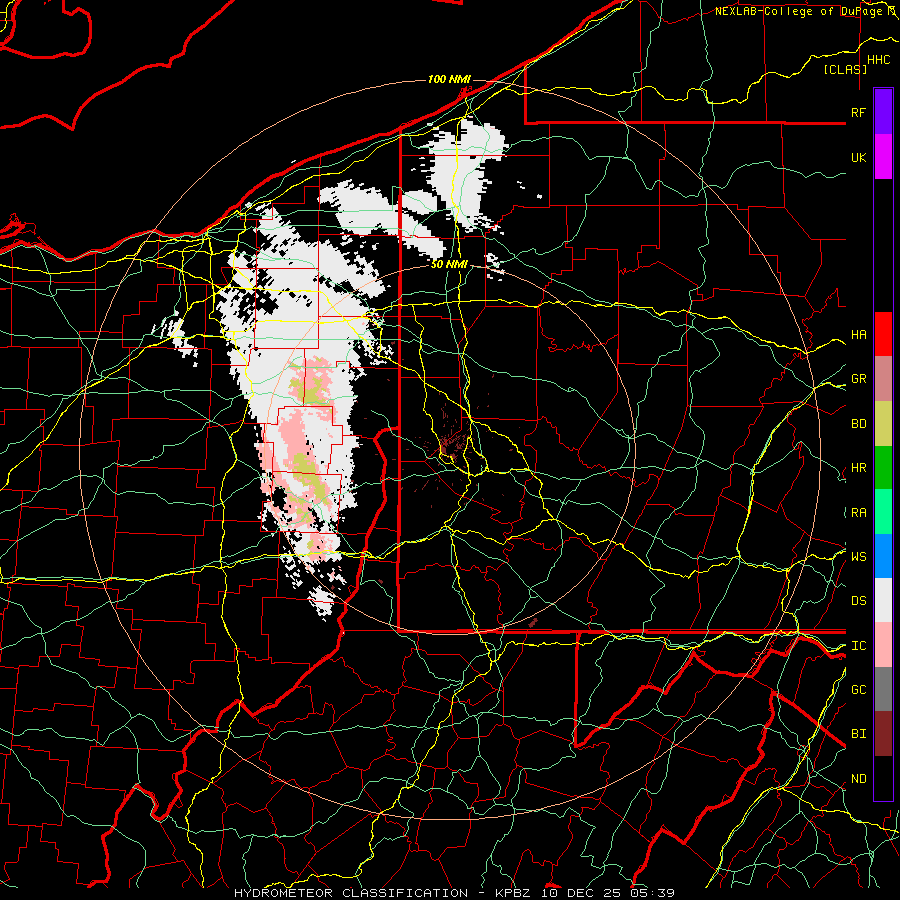
Task: Click the HA red legend swatch
Action: click(x=883, y=334)
